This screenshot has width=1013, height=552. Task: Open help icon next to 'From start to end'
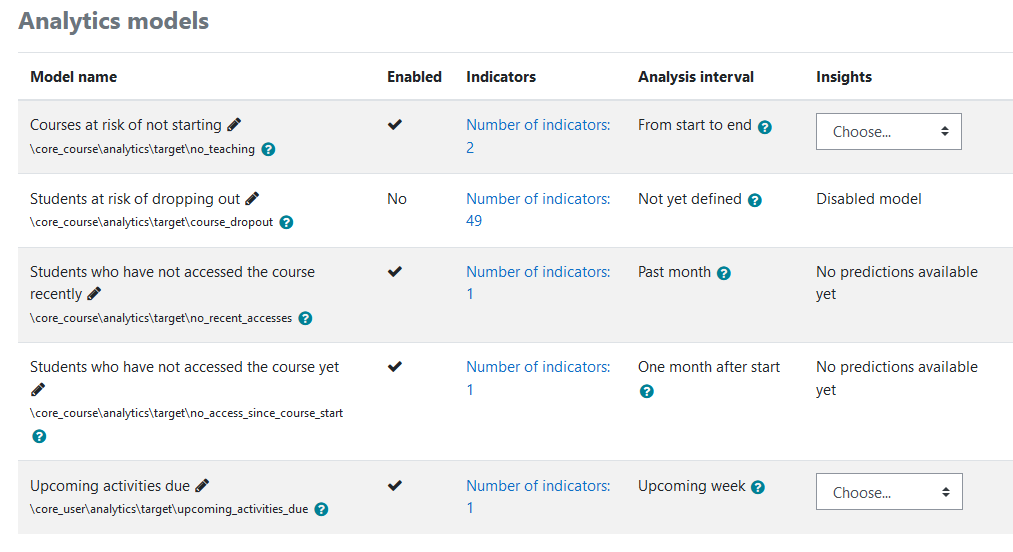765,127
